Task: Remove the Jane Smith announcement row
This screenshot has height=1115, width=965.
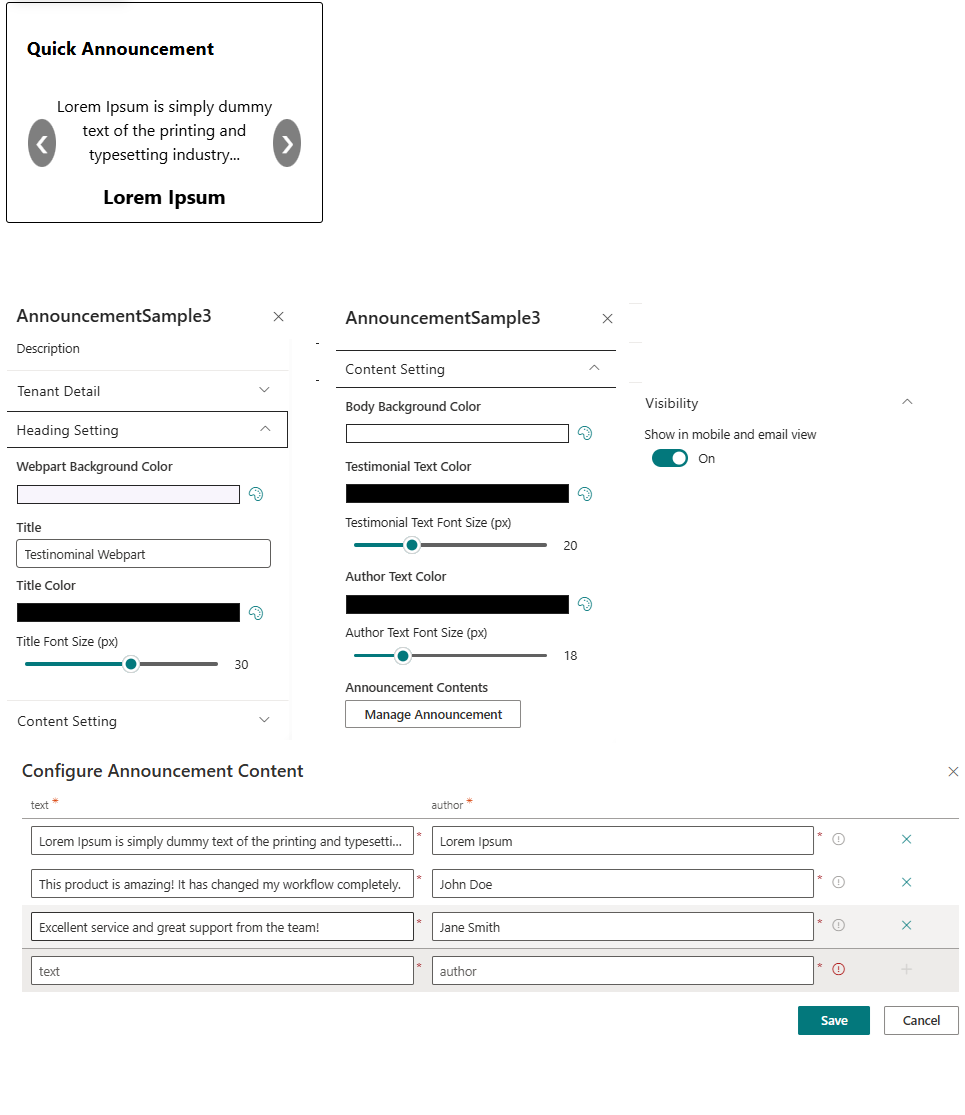Action: tap(906, 926)
